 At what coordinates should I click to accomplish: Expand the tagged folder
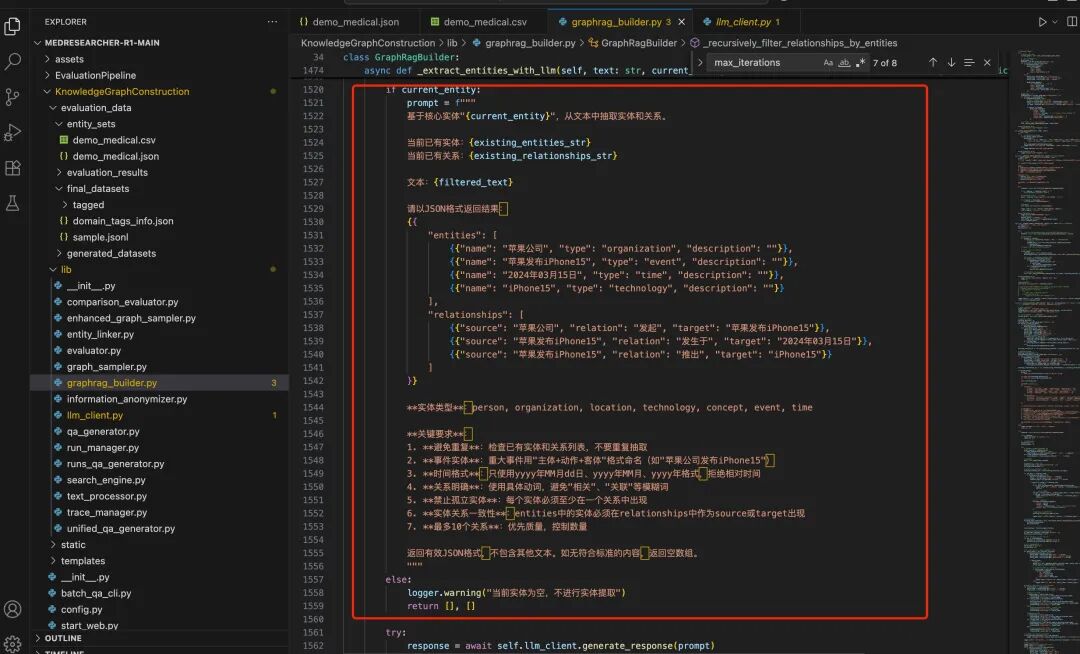88,204
